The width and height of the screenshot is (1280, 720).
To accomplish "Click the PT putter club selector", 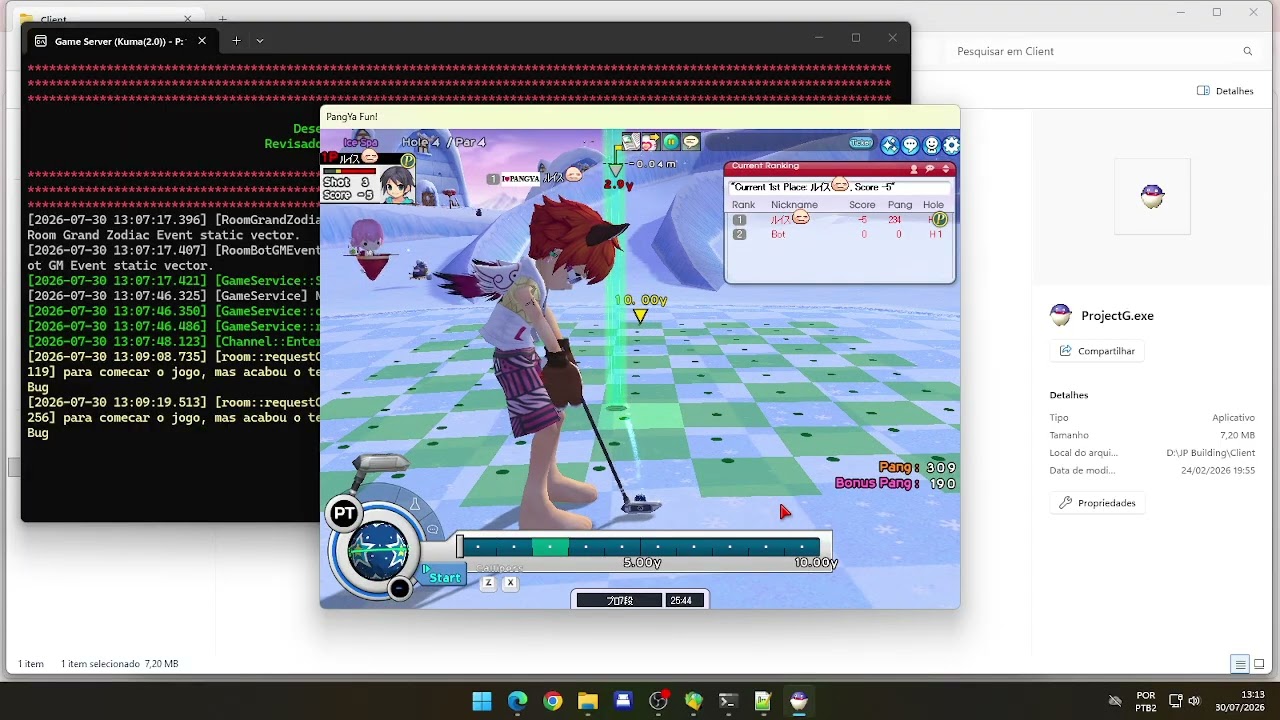I will (x=344, y=513).
